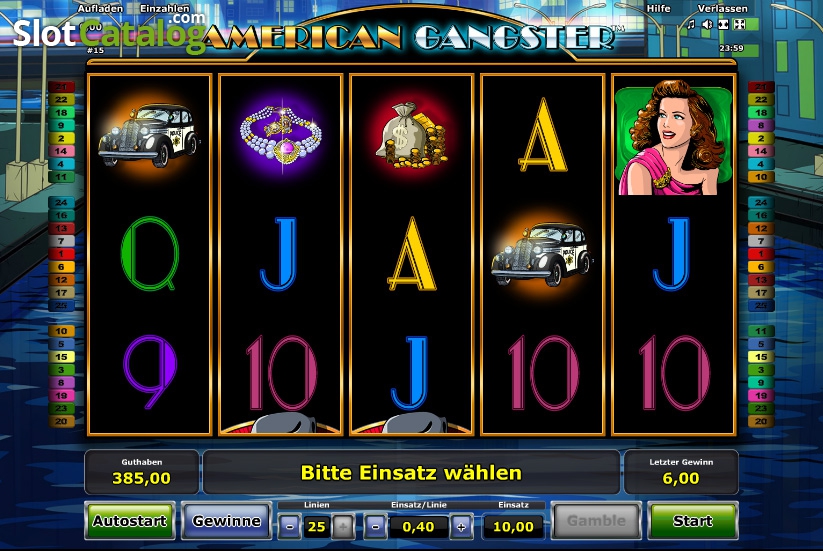Mute the sound speaker icon
The width and height of the screenshot is (823, 551).
(x=707, y=24)
